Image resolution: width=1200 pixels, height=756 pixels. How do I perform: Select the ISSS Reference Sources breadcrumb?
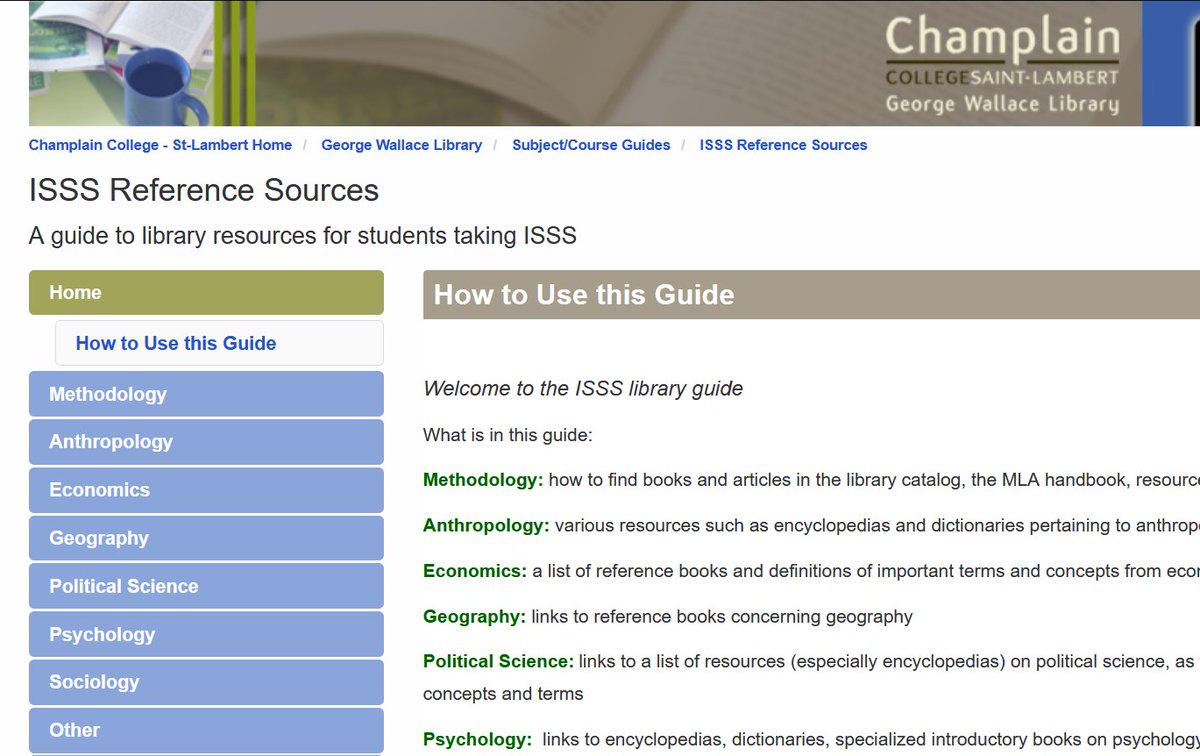coord(783,144)
